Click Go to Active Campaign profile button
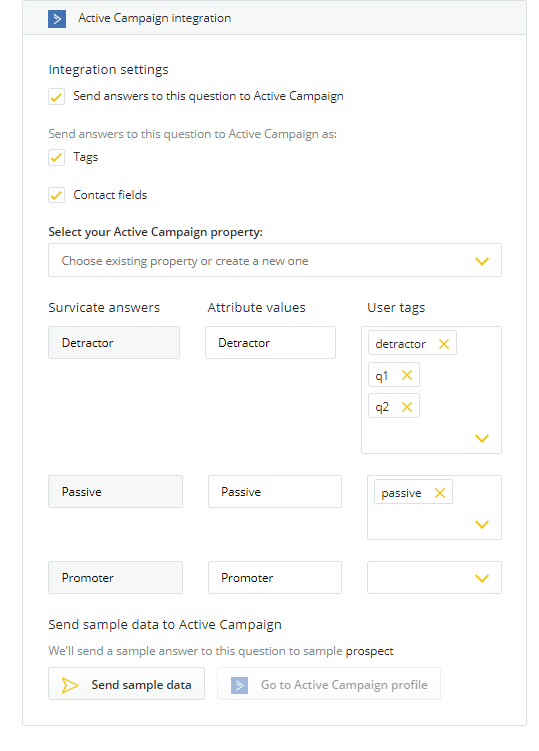The width and height of the screenshot is (539, 751). click(x=329, y=684)
